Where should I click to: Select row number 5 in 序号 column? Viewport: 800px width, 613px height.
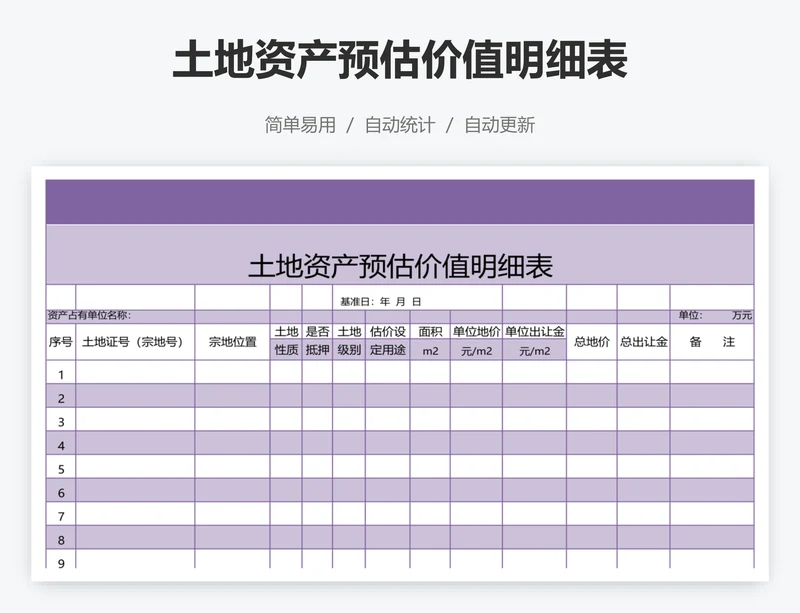[x=60, y=469]
